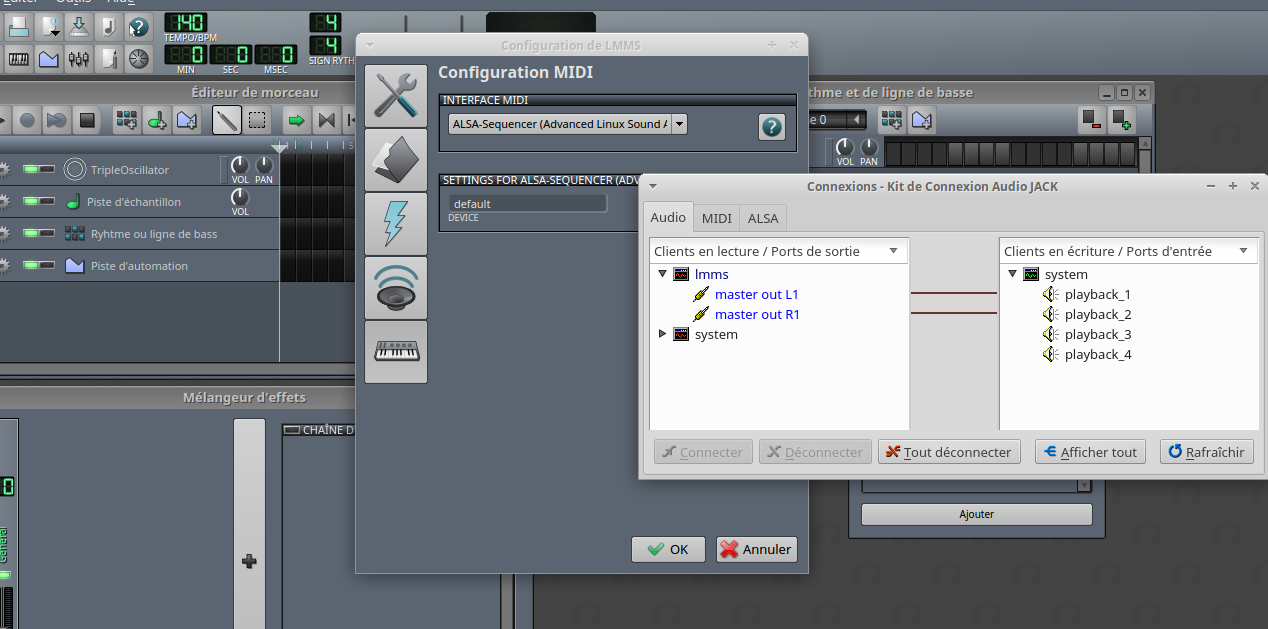The height and width of the screenshot is (629, 1268).
Task: Add beat/bassline track in song editor
Action: (x=126, y=121)
